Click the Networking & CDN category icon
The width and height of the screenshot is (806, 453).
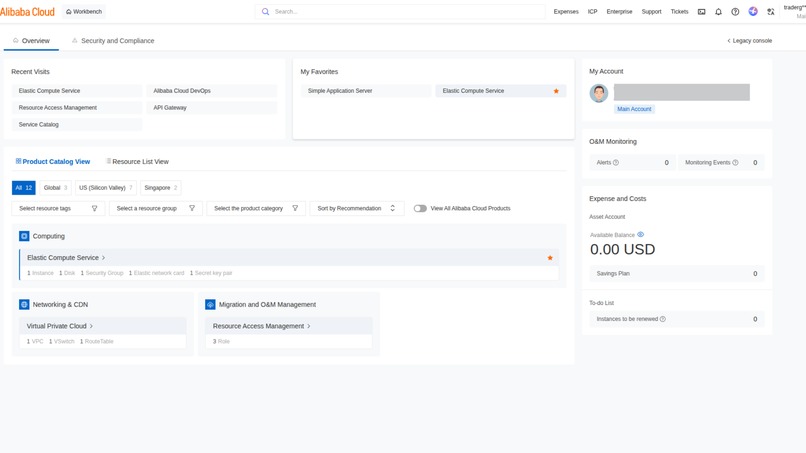coord(24,304)
